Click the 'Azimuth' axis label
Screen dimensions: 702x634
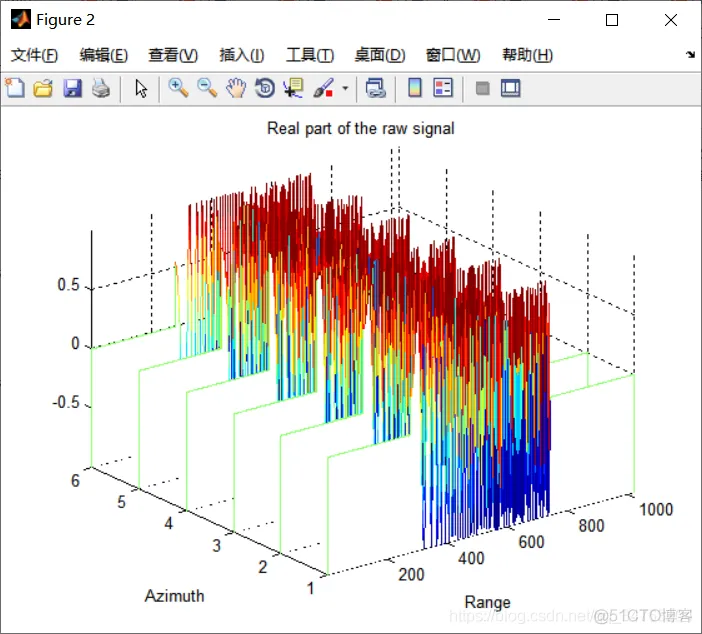(x=174, y=596)
